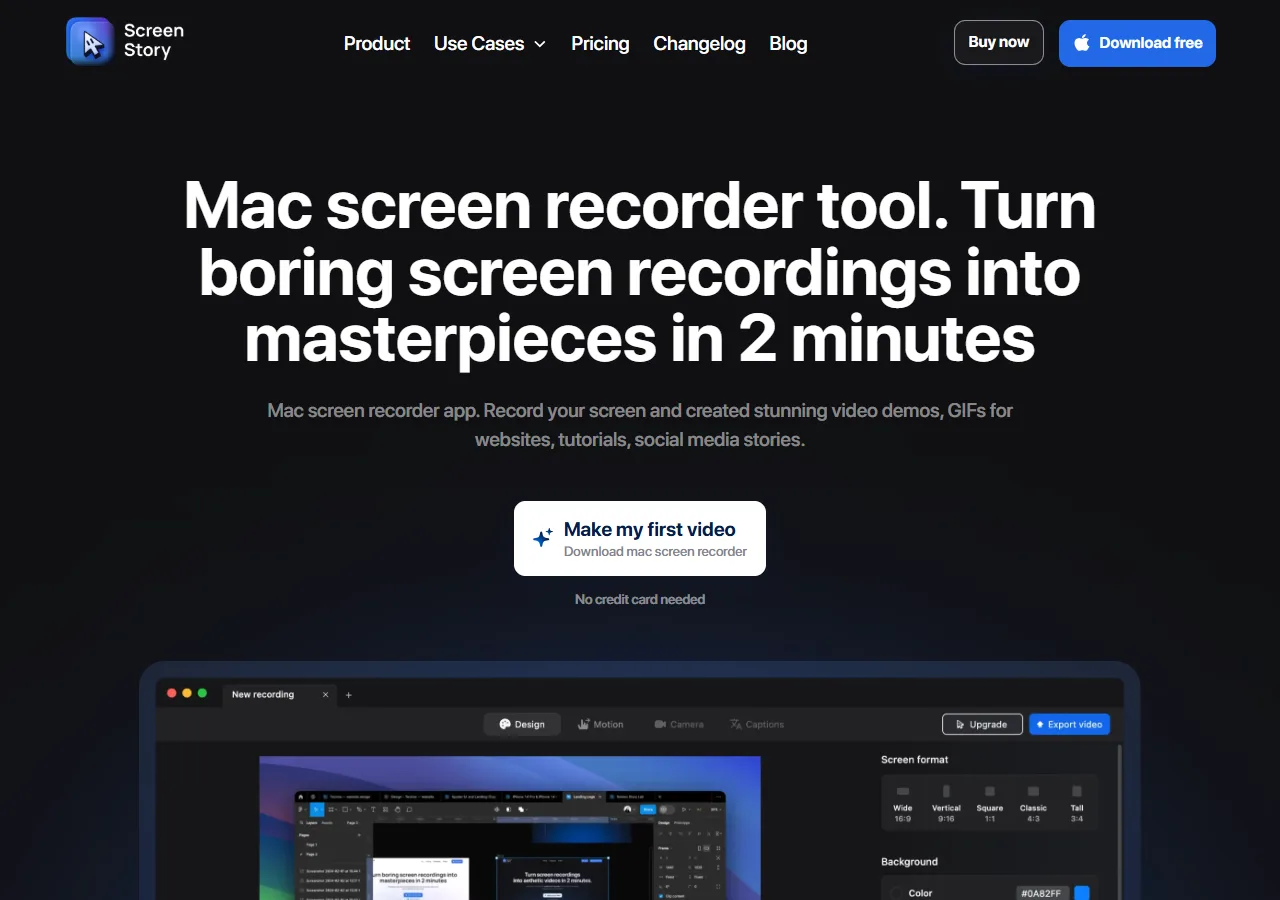1280x900 pixels.
Task: Add a new tab with the plus icon
Action: [349, 694]
